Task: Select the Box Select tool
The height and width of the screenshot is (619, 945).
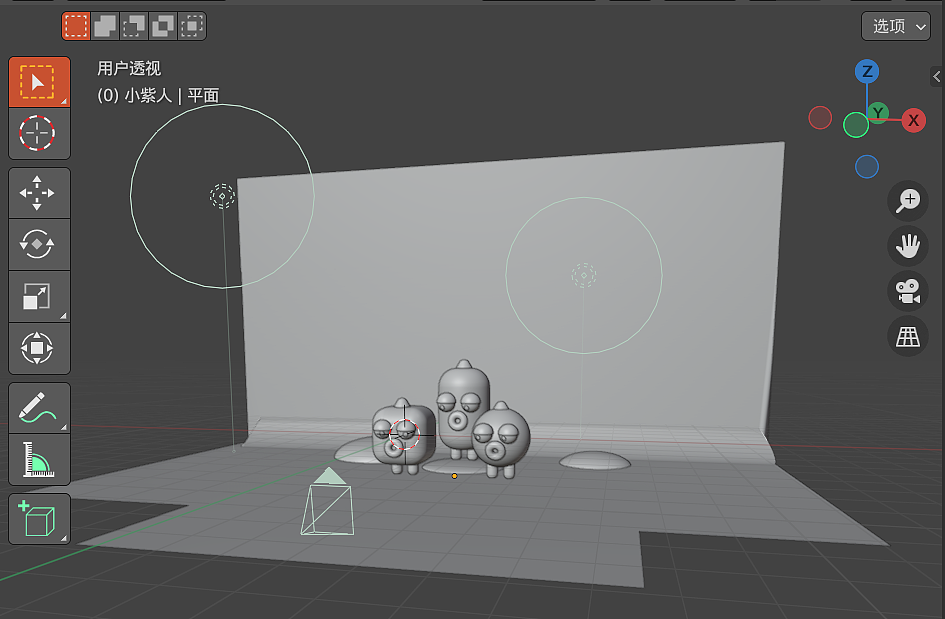Action: pos(39,82)
